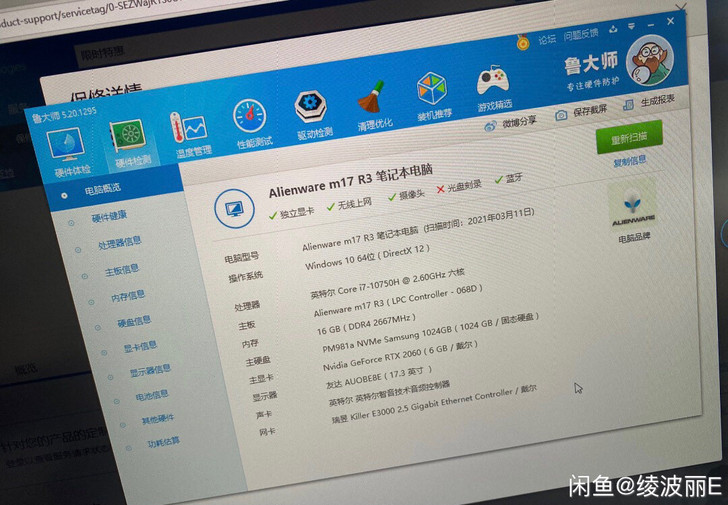The width and height of the screenshot is (728, 505).
Task: Open the 论坛 forum link
Action: pos(547,39)
